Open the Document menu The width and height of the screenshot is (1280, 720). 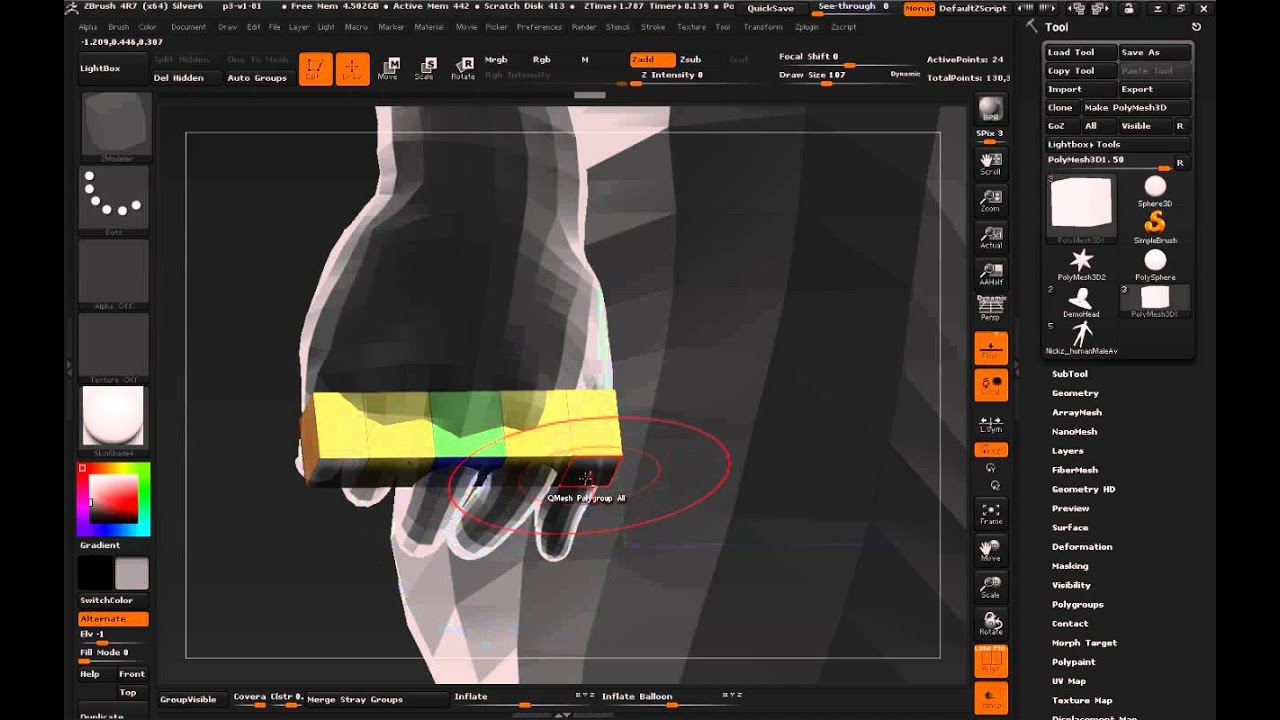click(x=188, y=27)
